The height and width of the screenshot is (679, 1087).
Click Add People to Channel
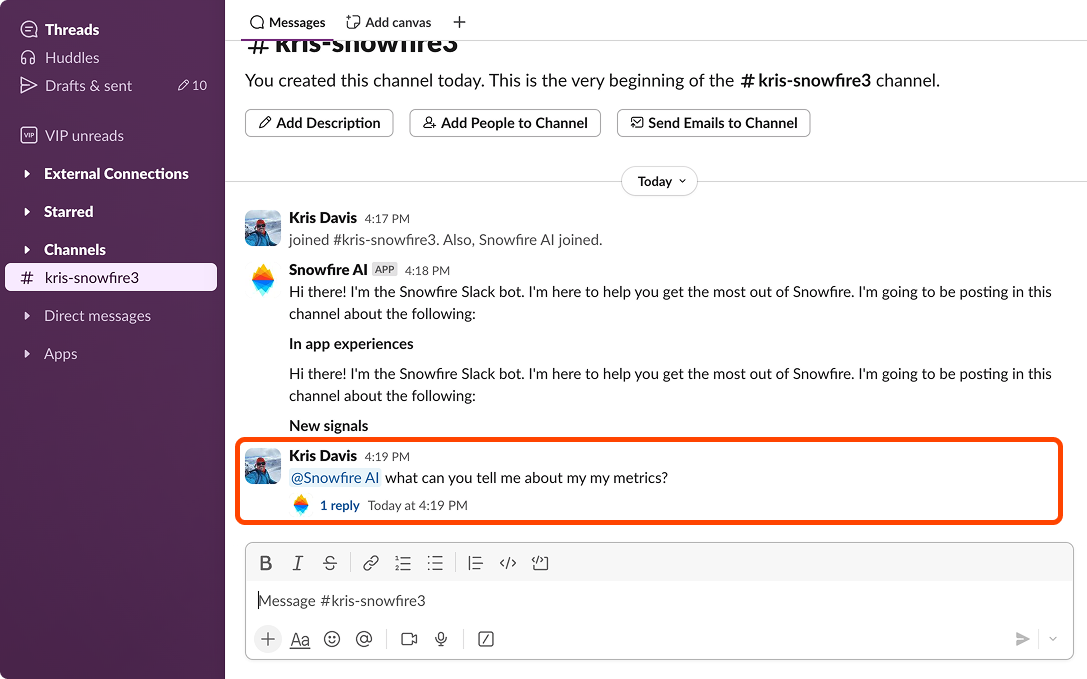(x=505, y=123)
